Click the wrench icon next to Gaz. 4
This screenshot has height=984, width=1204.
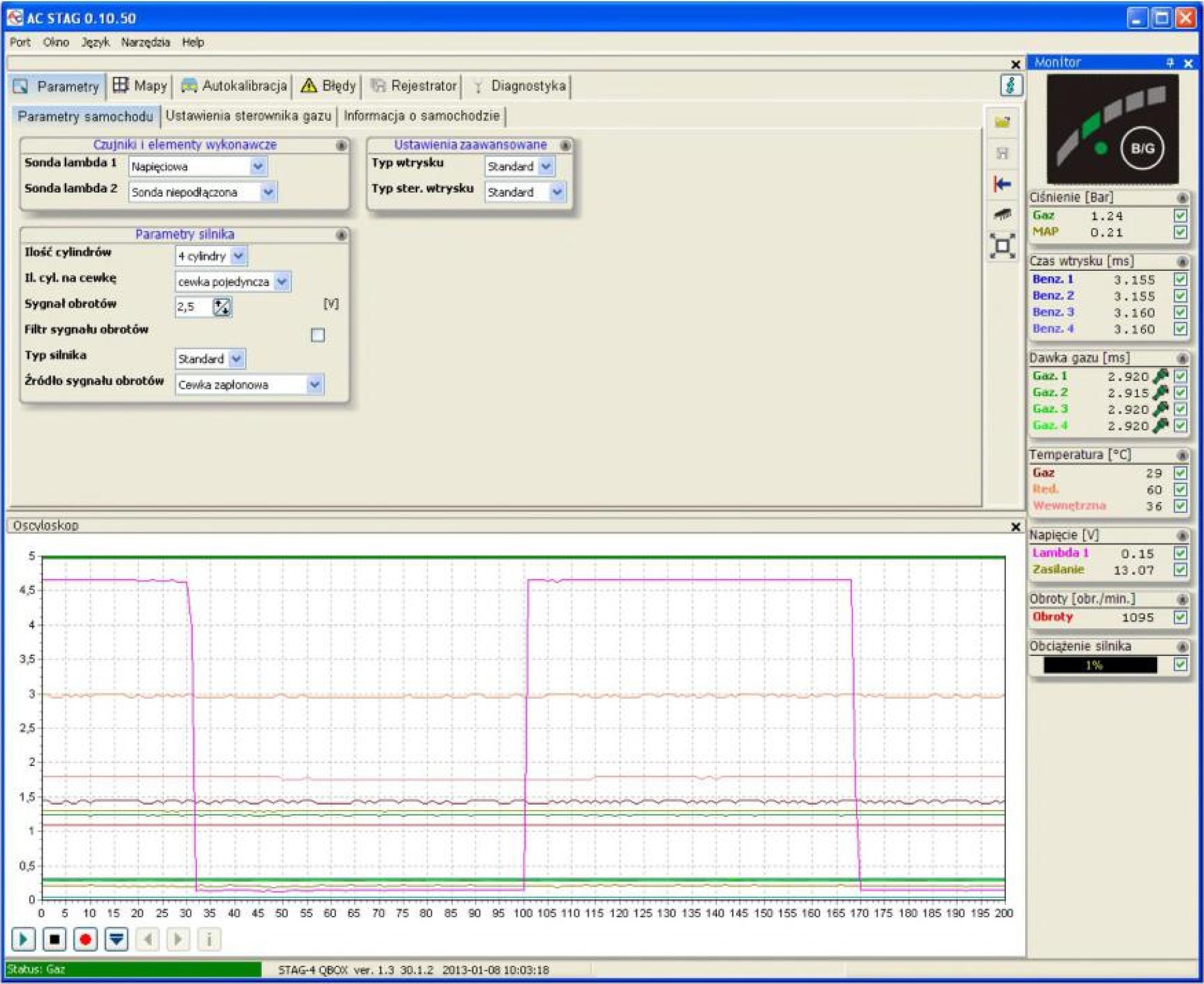(x=1160, y=425)
